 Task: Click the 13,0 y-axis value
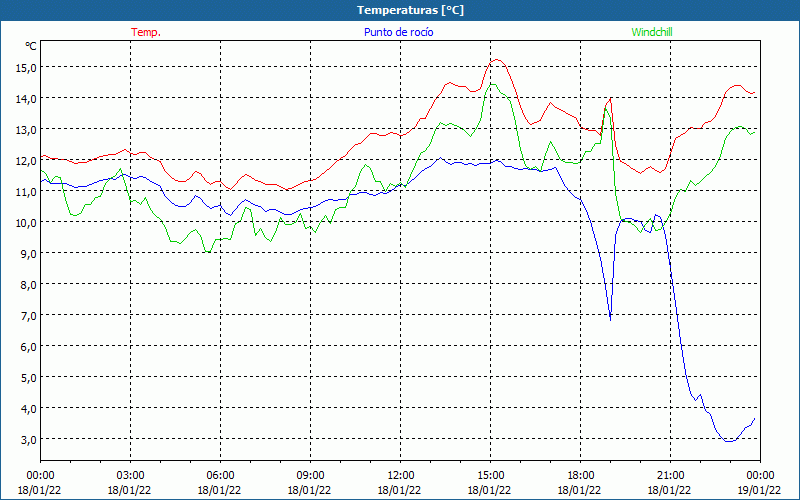point(25,130)
